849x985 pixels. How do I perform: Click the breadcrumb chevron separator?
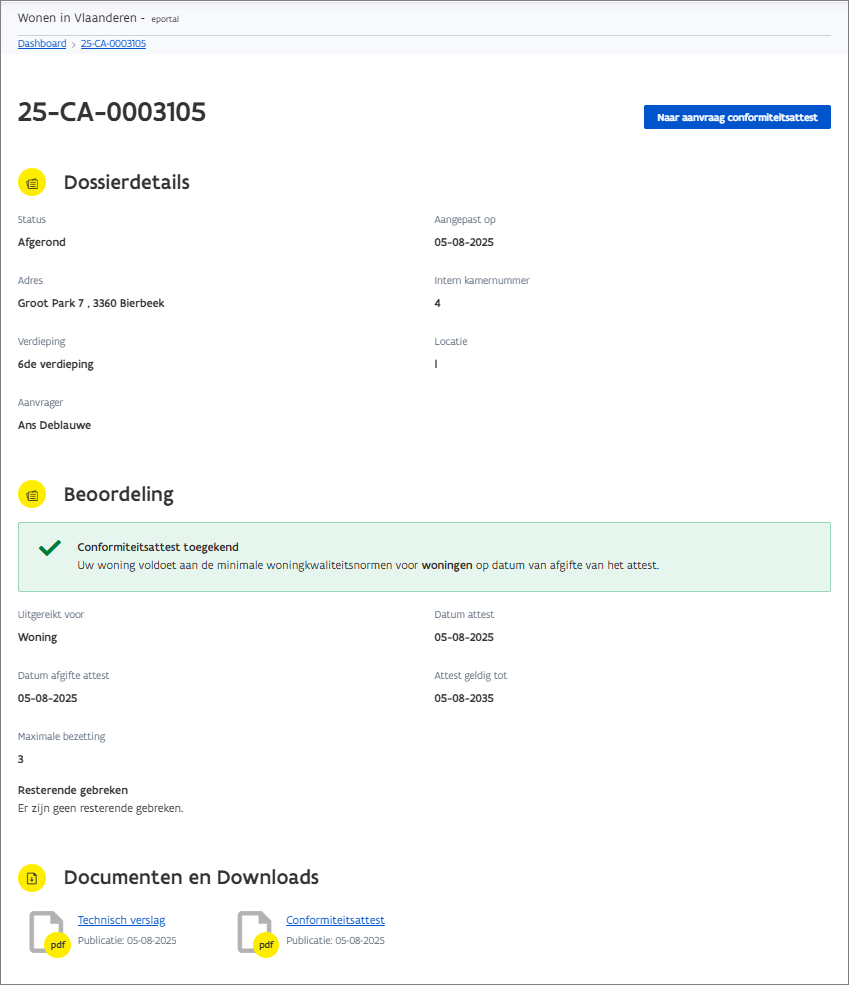74,44
